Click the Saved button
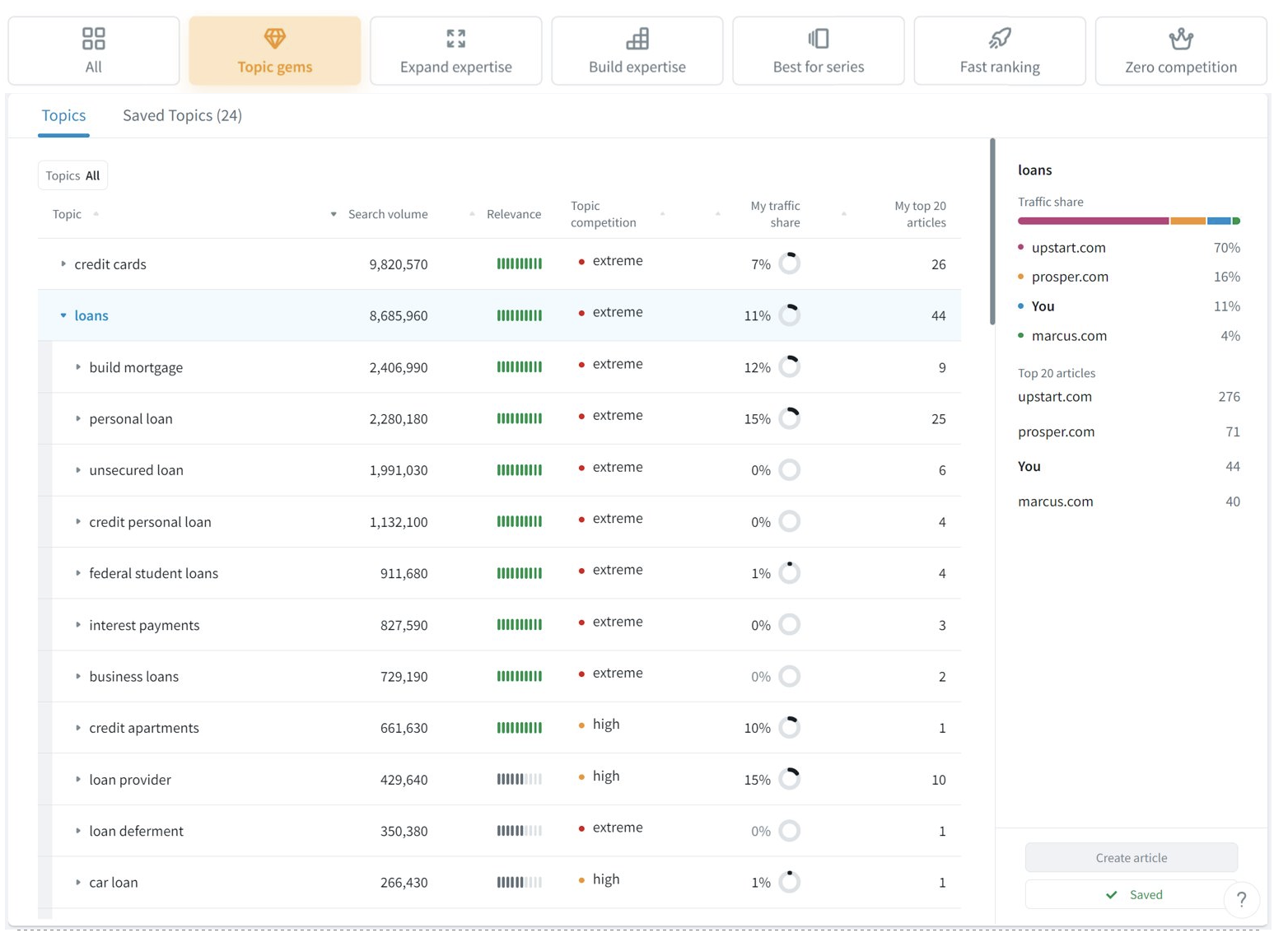The width and height of the screenshot is (1288, 942). click(1131, 895)
